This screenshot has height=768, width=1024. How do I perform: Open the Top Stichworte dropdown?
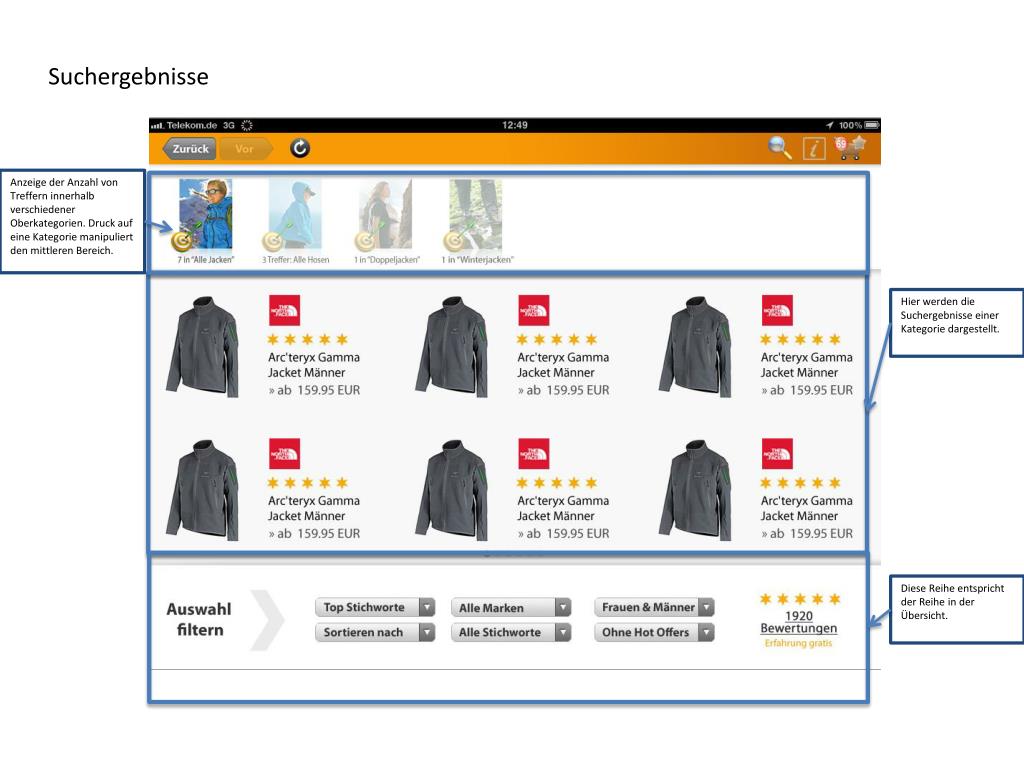[375, 607]
